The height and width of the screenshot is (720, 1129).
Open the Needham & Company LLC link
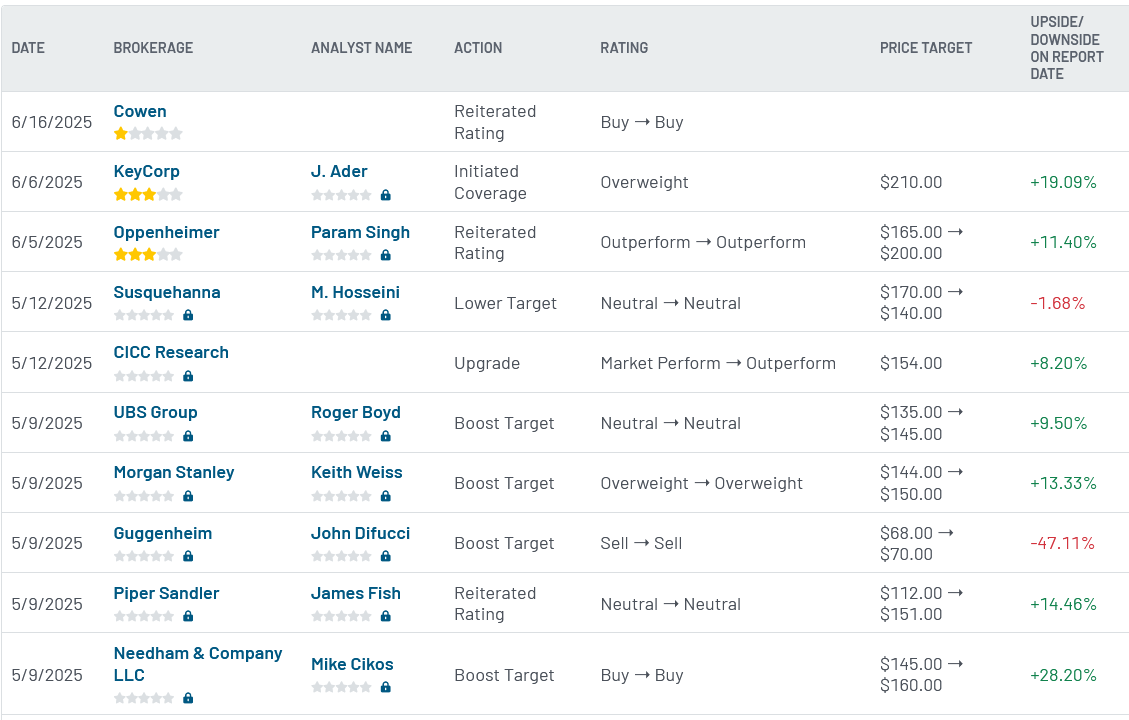point(197,652)
